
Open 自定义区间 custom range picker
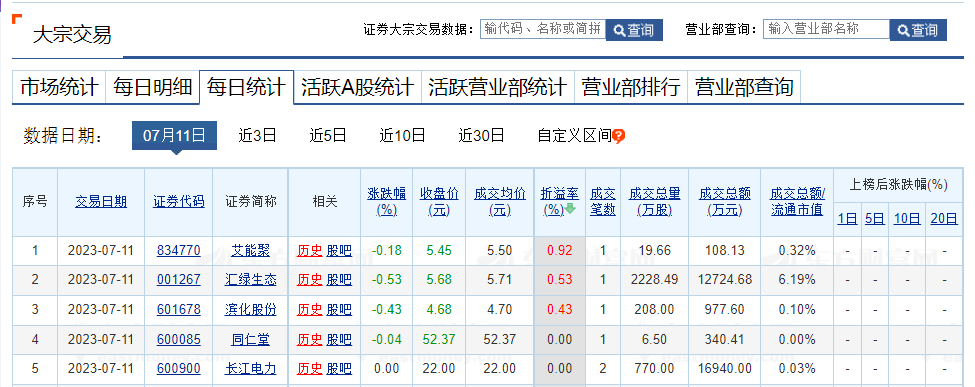(x=575, y=136)
